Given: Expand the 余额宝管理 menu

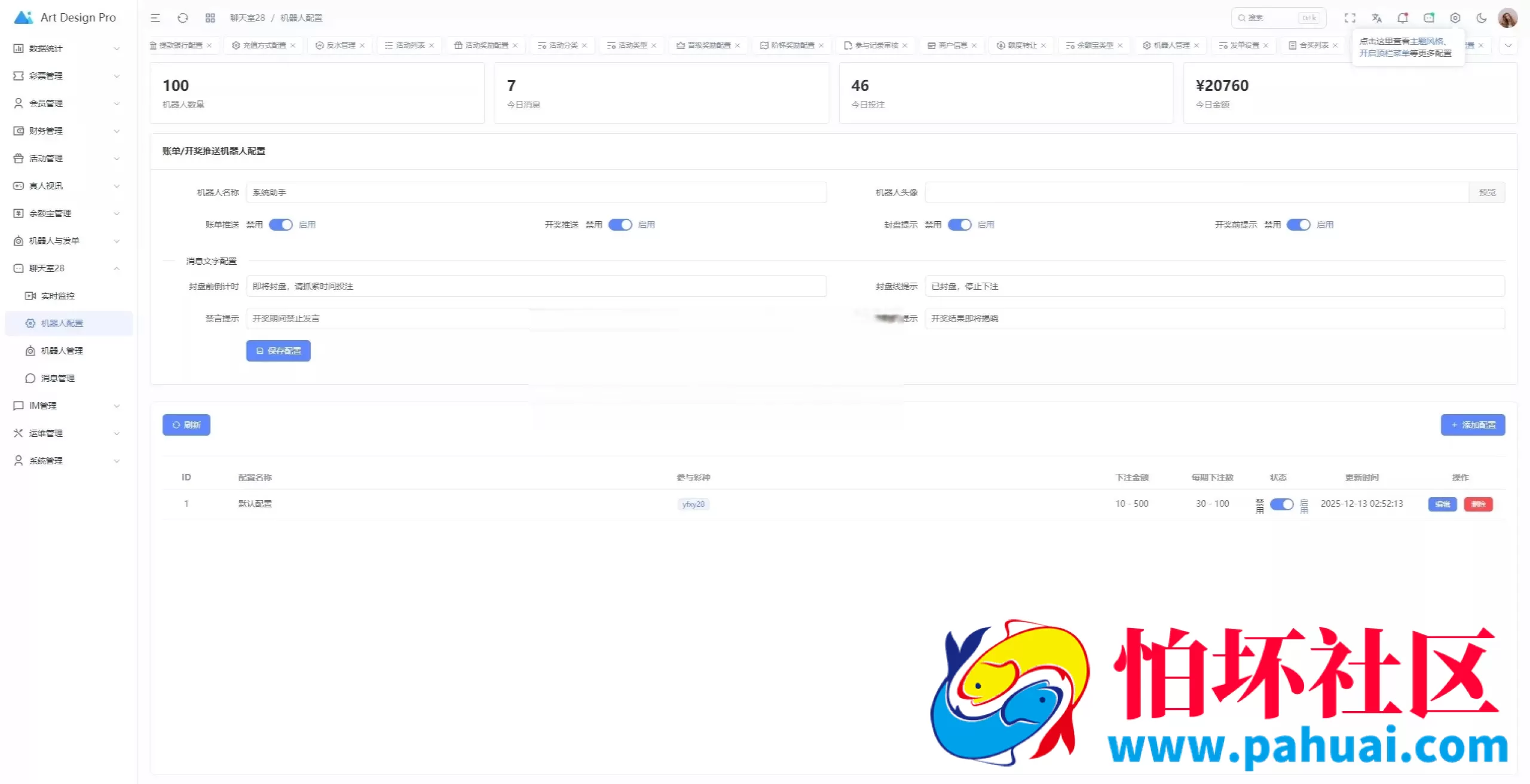Looking at the screenshot, I should coord(69,213).
